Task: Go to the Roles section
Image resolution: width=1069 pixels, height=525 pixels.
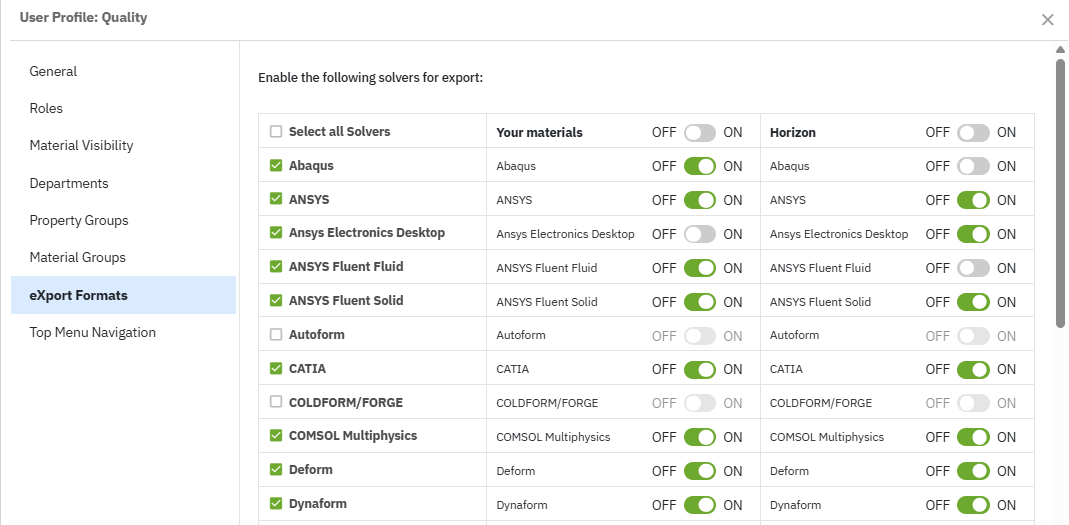Action: tap(46, 109)
